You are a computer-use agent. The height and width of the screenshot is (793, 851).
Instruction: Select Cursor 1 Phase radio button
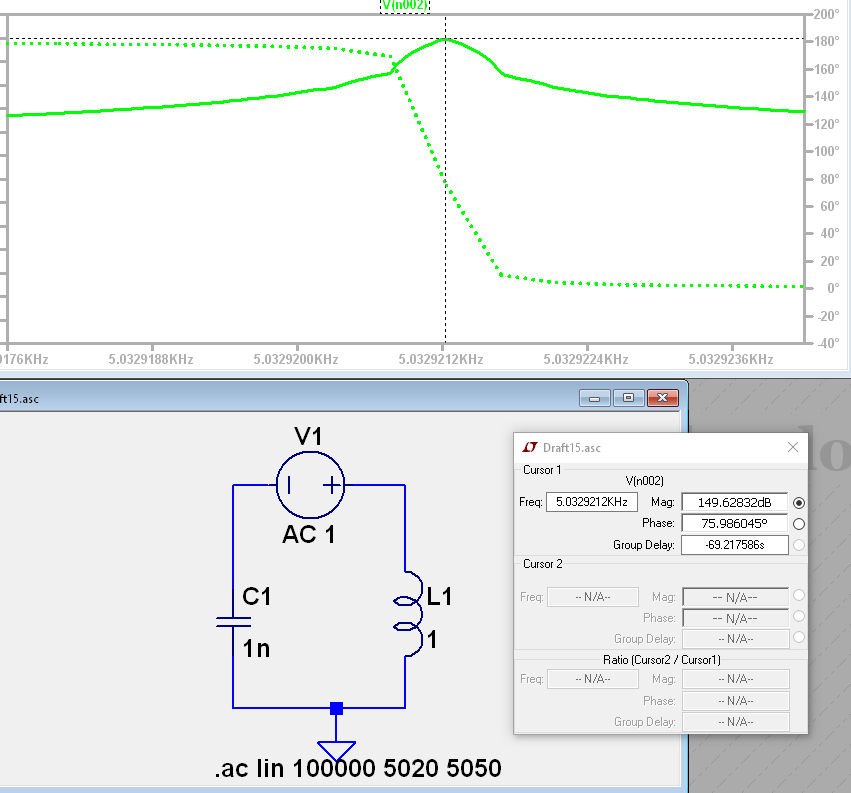point(798,524)
